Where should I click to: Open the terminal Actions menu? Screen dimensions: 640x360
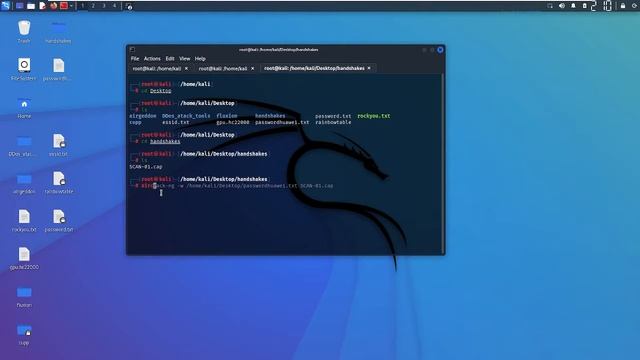click(x=152, y=59)
